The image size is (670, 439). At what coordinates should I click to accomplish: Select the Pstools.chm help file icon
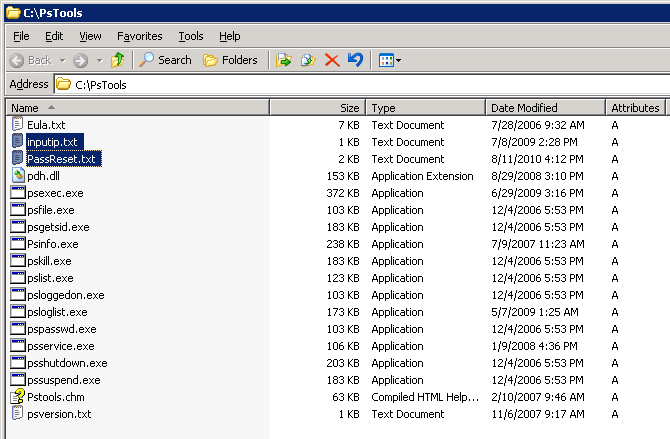click(x=18, y=396)
